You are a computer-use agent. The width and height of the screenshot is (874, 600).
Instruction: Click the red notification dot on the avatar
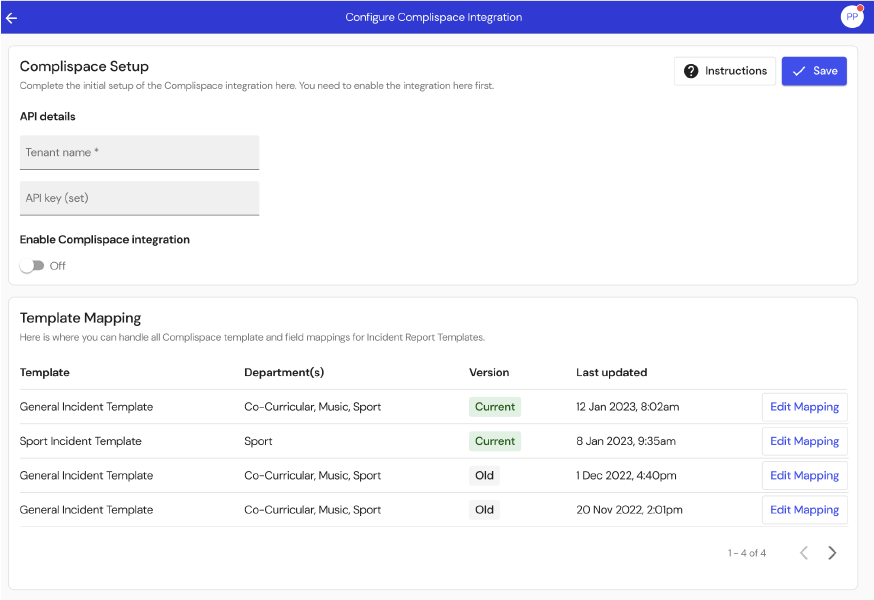tap(862, 6)
